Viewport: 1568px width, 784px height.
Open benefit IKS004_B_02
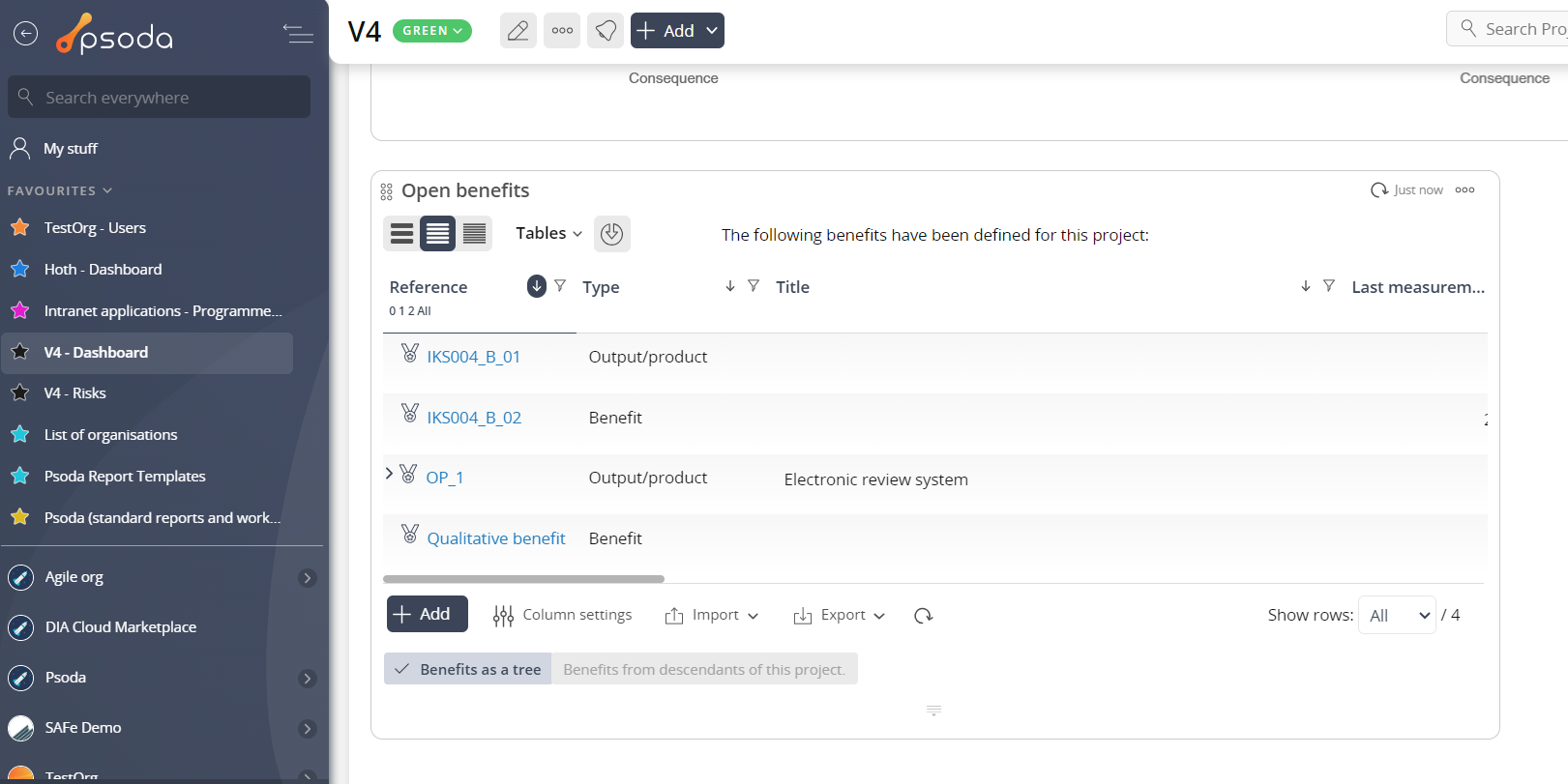coord(474,418)
